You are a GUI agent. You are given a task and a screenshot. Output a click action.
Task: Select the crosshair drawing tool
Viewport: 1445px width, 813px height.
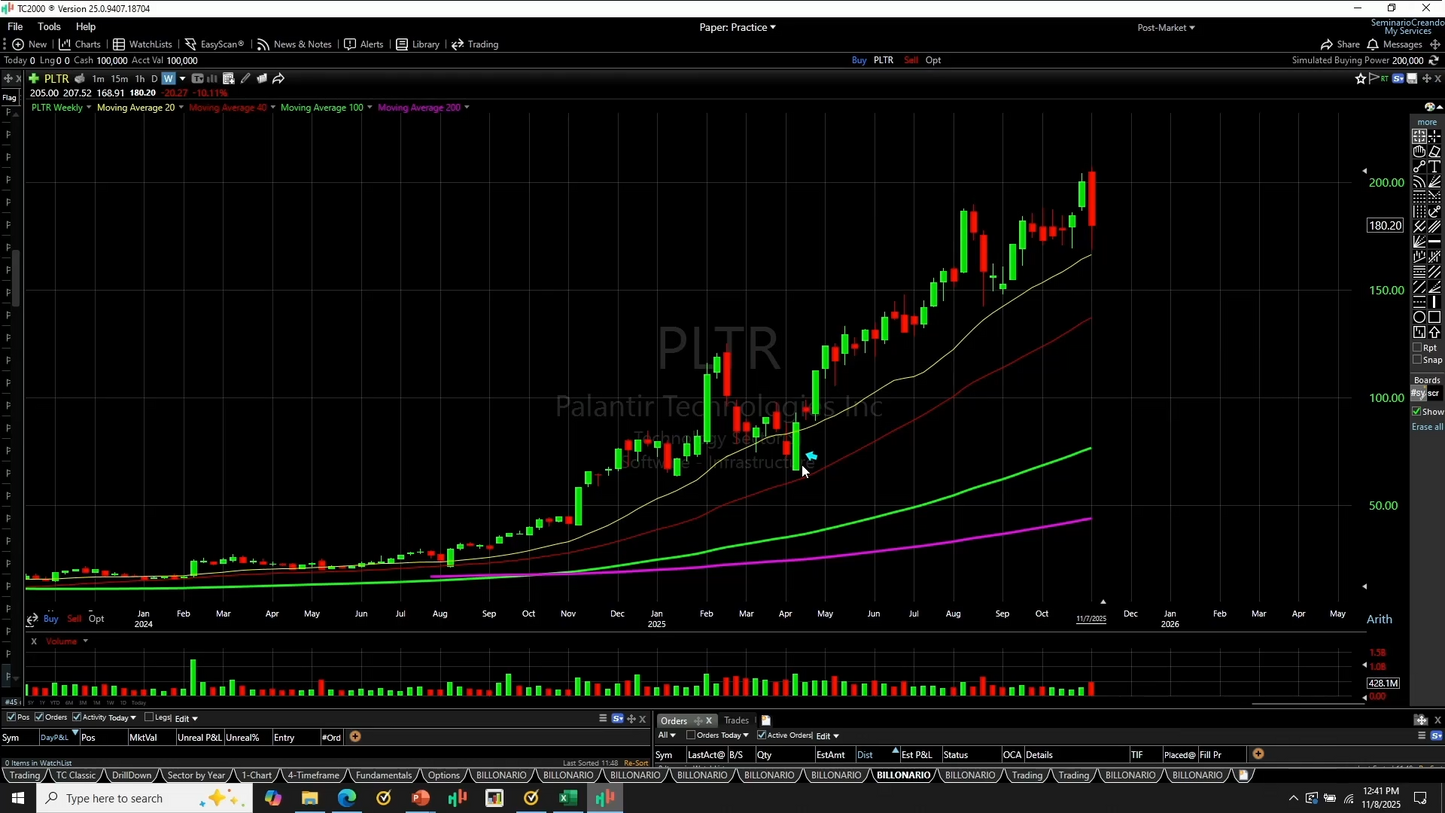coord(1434,137)
